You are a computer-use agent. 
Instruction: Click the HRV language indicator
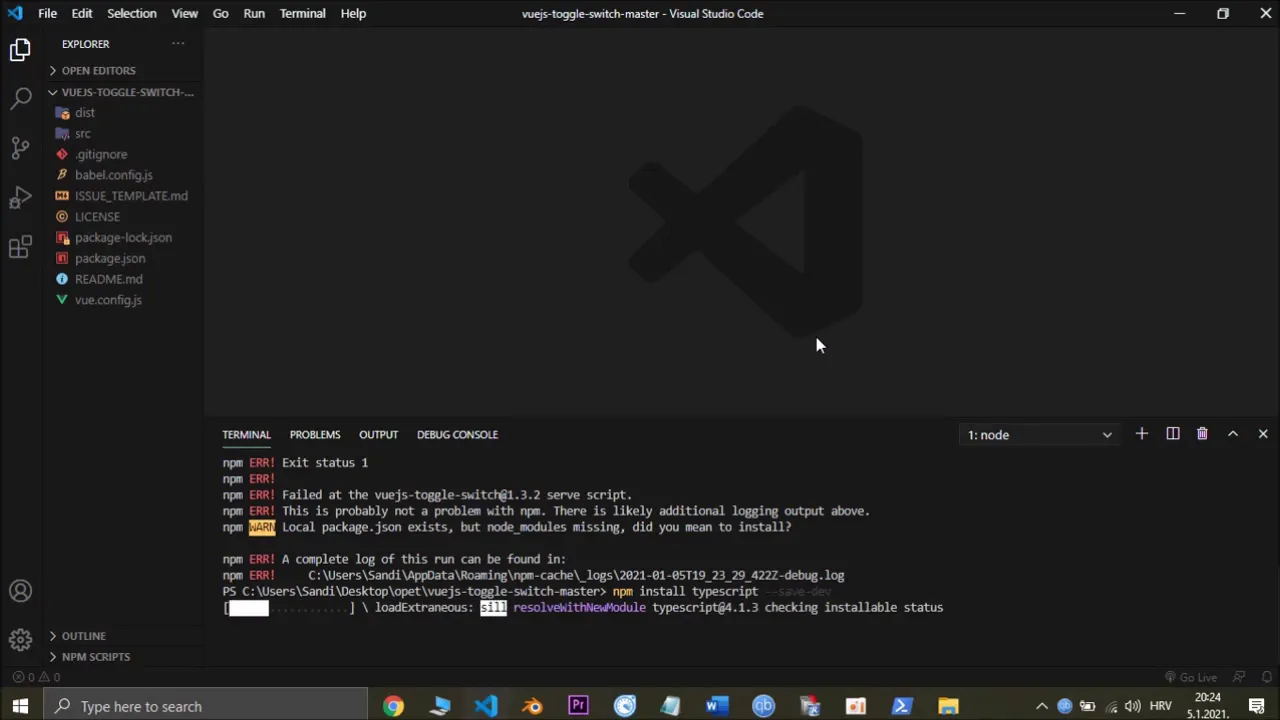(1161, 706)
